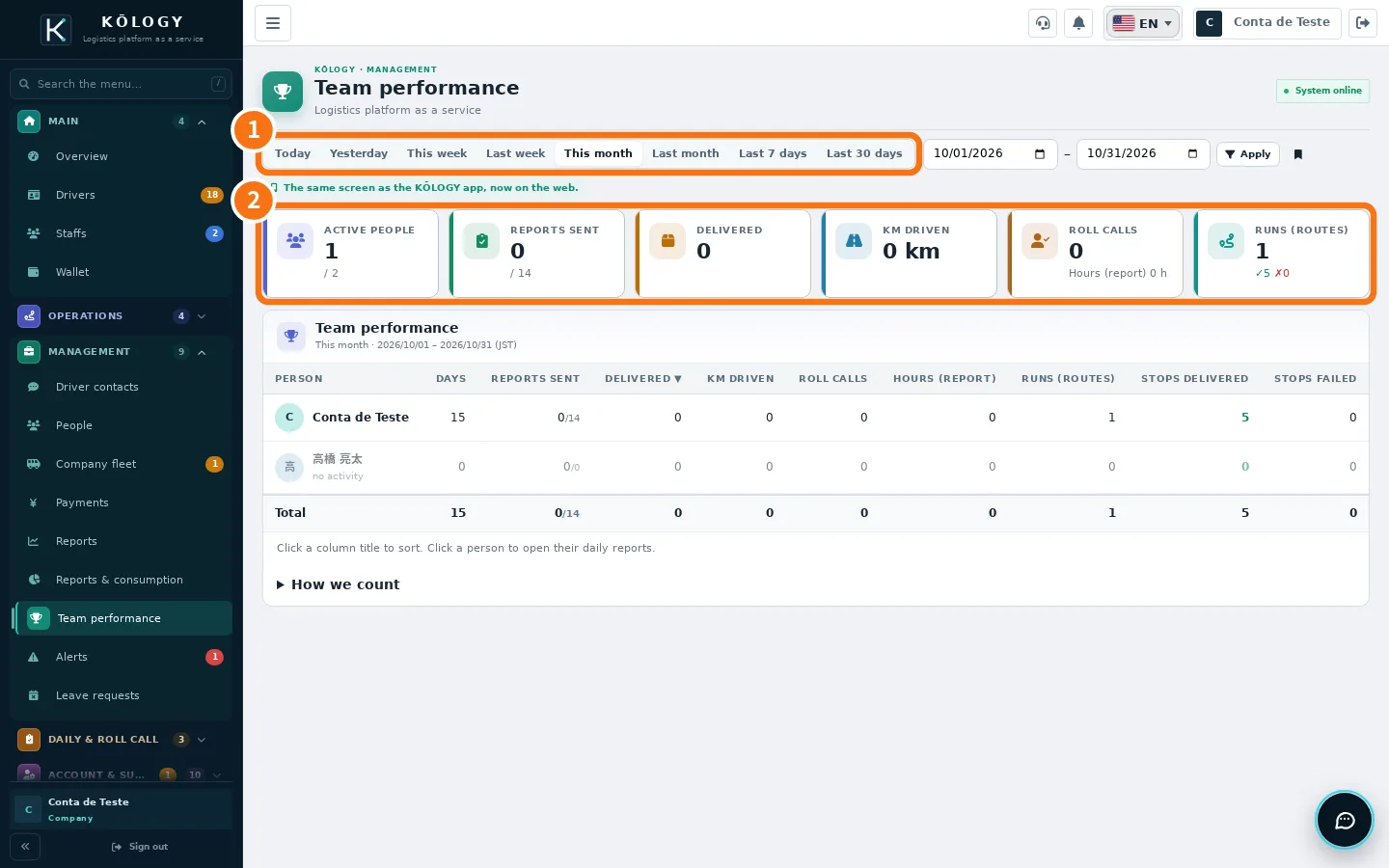The image size is (1389, 868).
Task: Open Reports & consumption page
Action: point(123,580)
